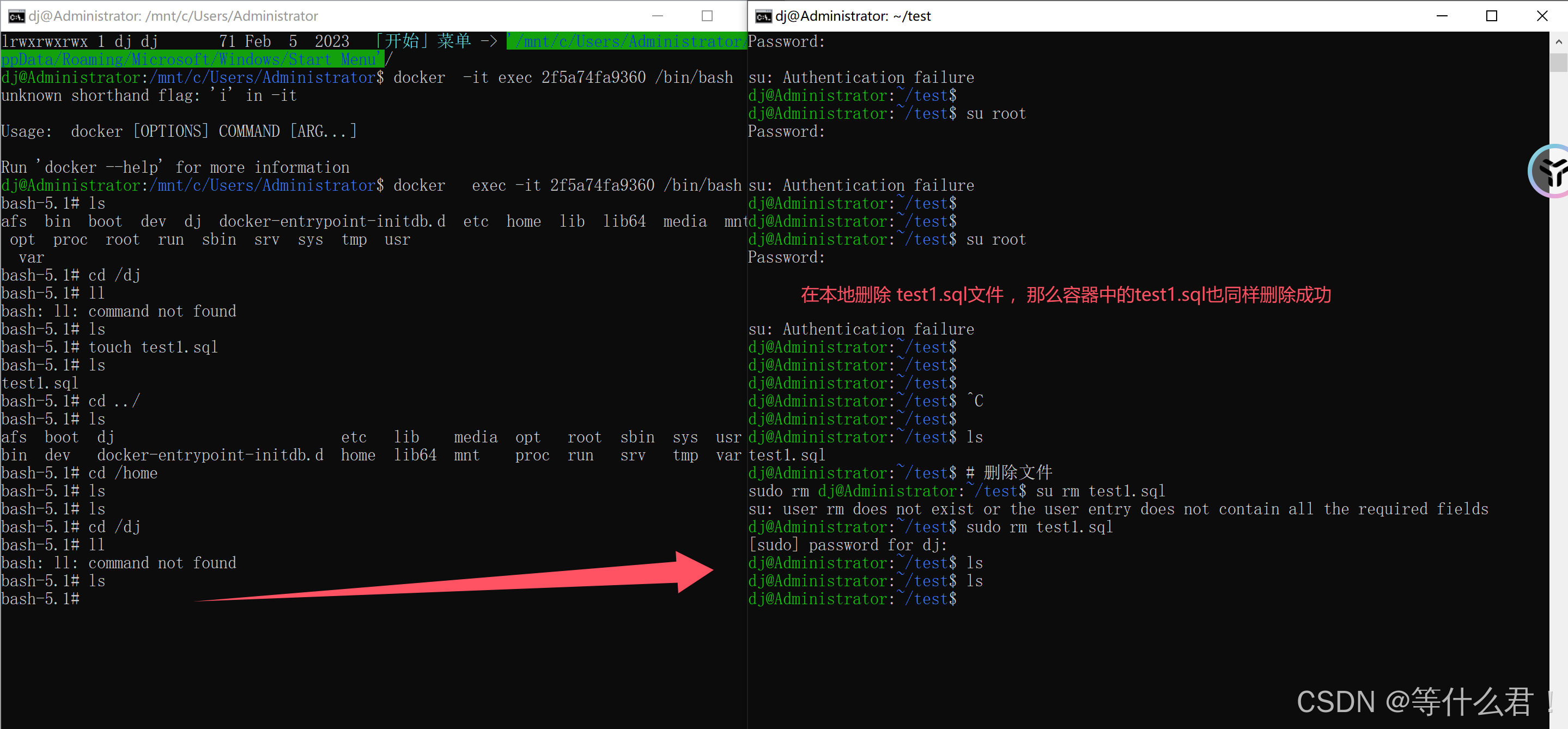1568x729 pixels.
Task: Click the left terminal's cmd window icon
Action: [16, 16]
